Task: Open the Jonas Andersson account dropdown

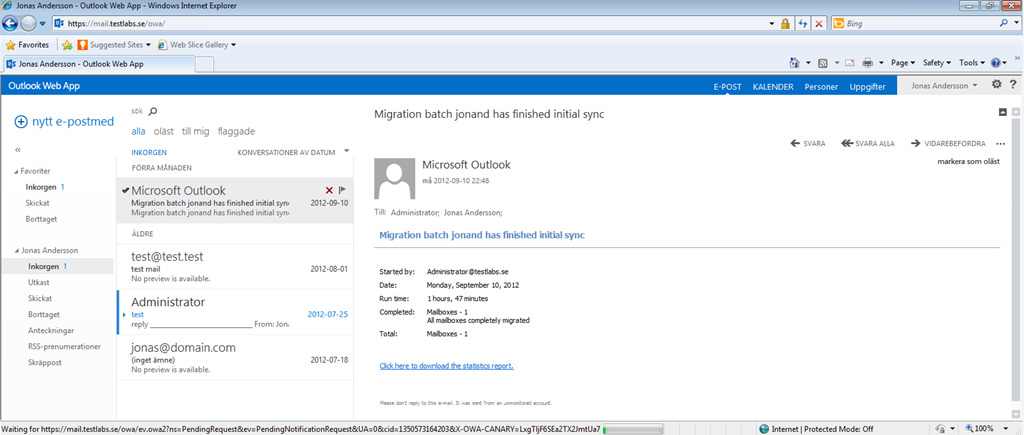Action: 944,86
